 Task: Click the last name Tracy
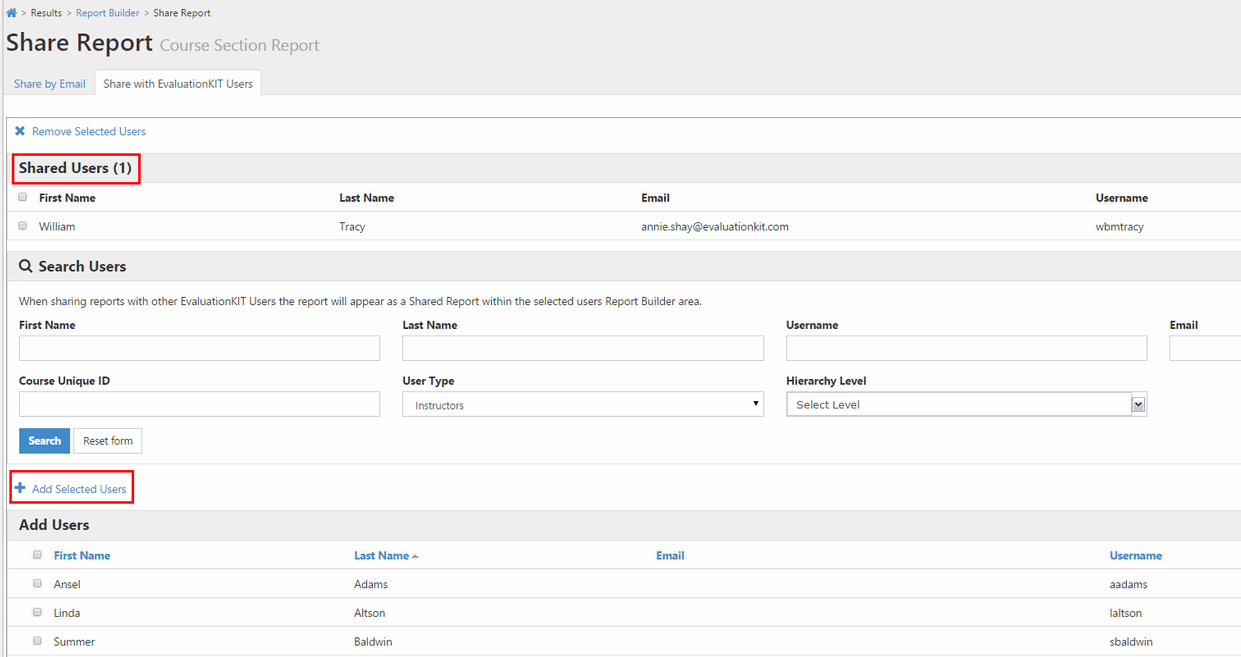[352, 227]
